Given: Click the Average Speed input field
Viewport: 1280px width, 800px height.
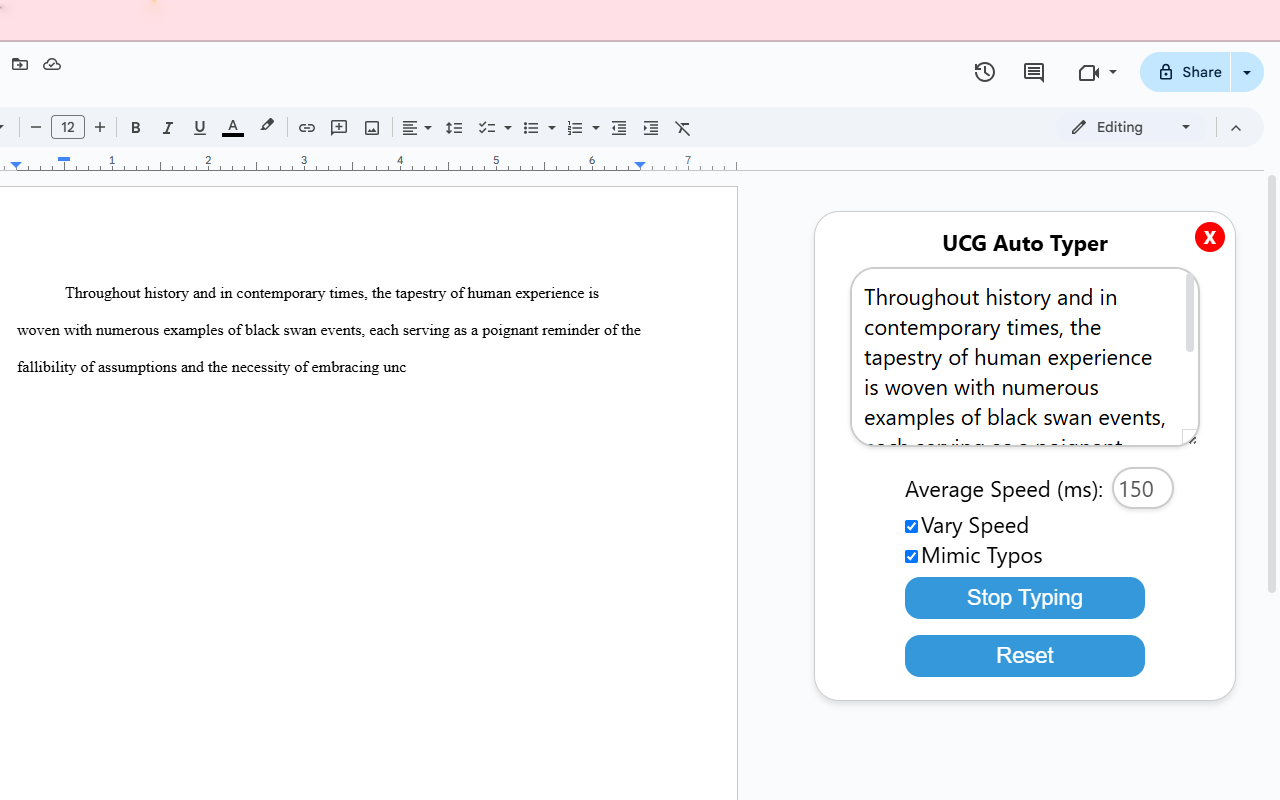Looking at the screenshot, I should (1142, 489).
